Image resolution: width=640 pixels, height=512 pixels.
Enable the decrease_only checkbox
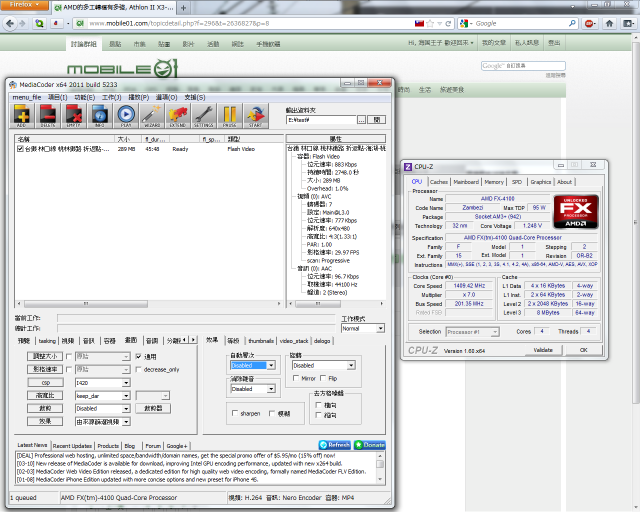(138, 370)
